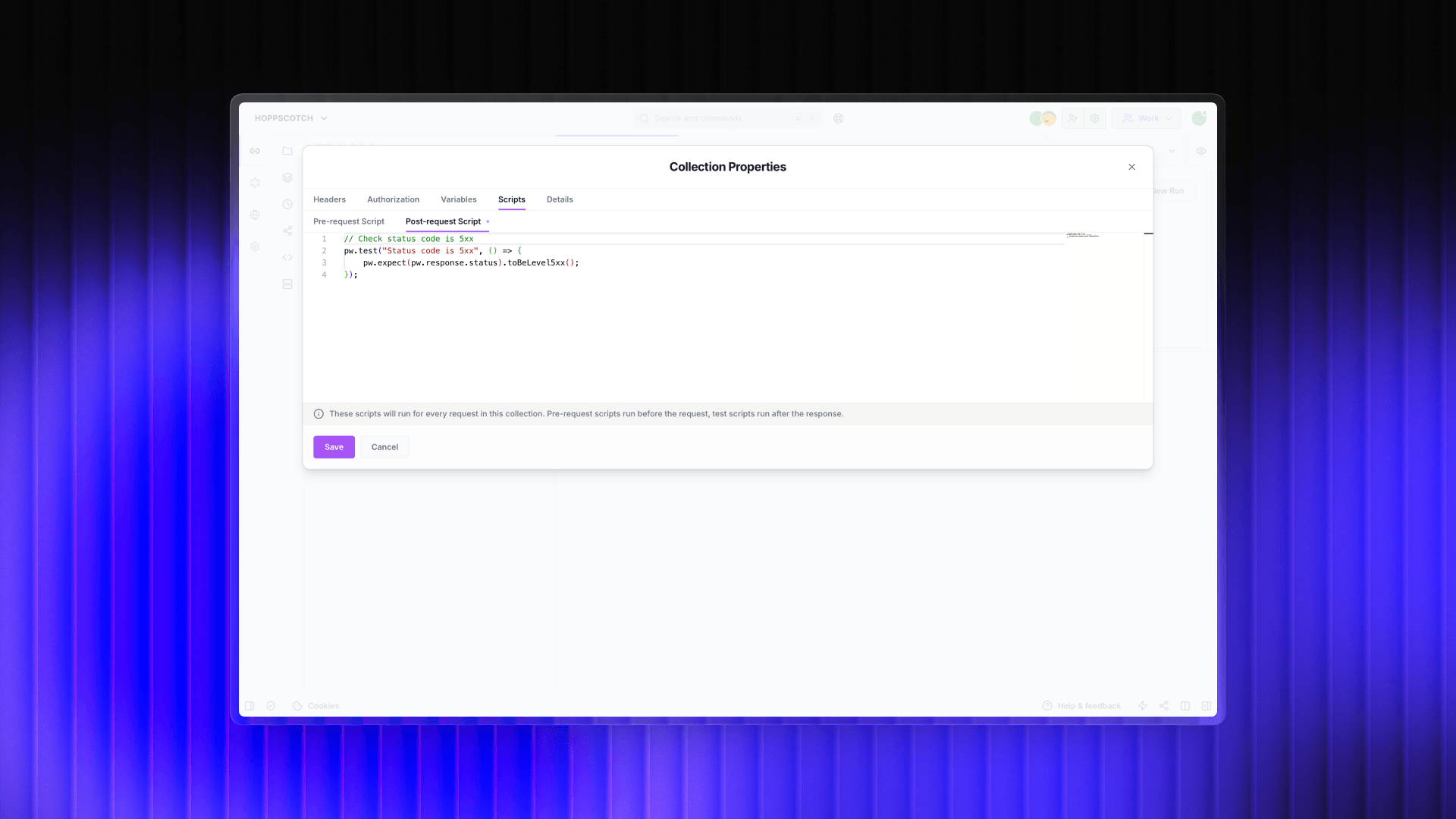Save the collection scripts
This screenshot has width=1456, height=819.
coord(334,447)
